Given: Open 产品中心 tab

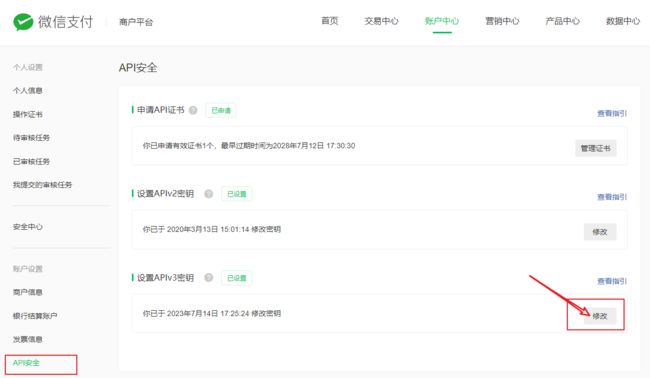Looking at the screenshot, I should (x=563, y=21).
